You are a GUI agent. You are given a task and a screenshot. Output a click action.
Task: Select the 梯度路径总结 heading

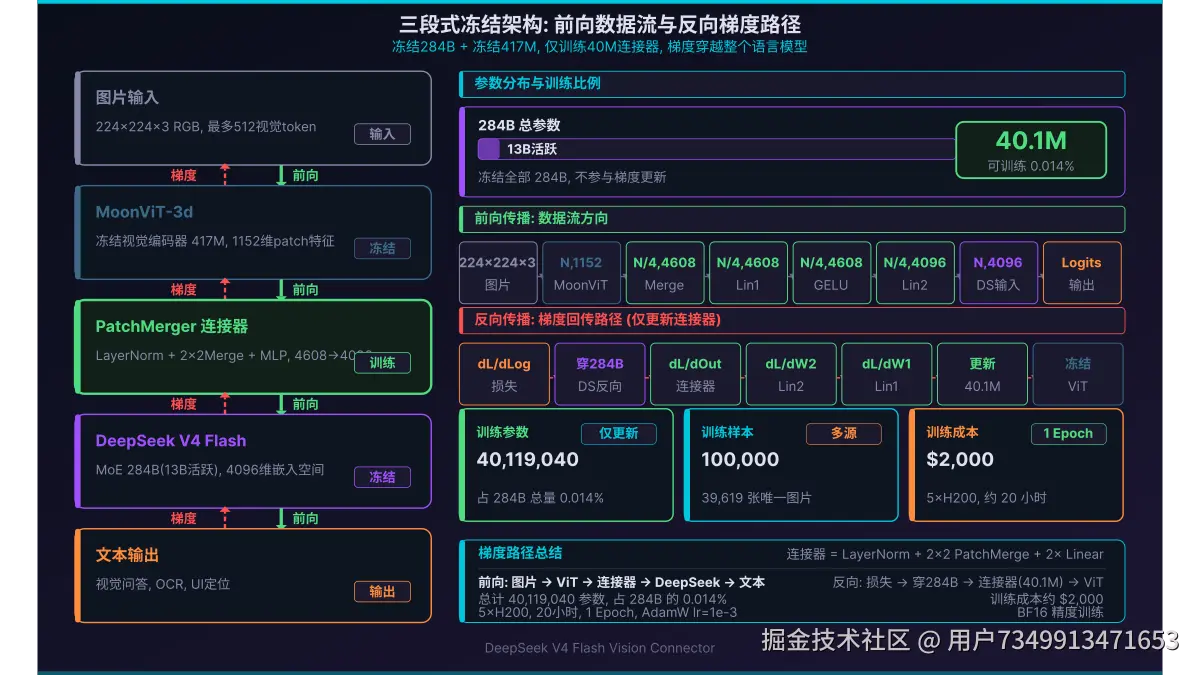[520, 553]
